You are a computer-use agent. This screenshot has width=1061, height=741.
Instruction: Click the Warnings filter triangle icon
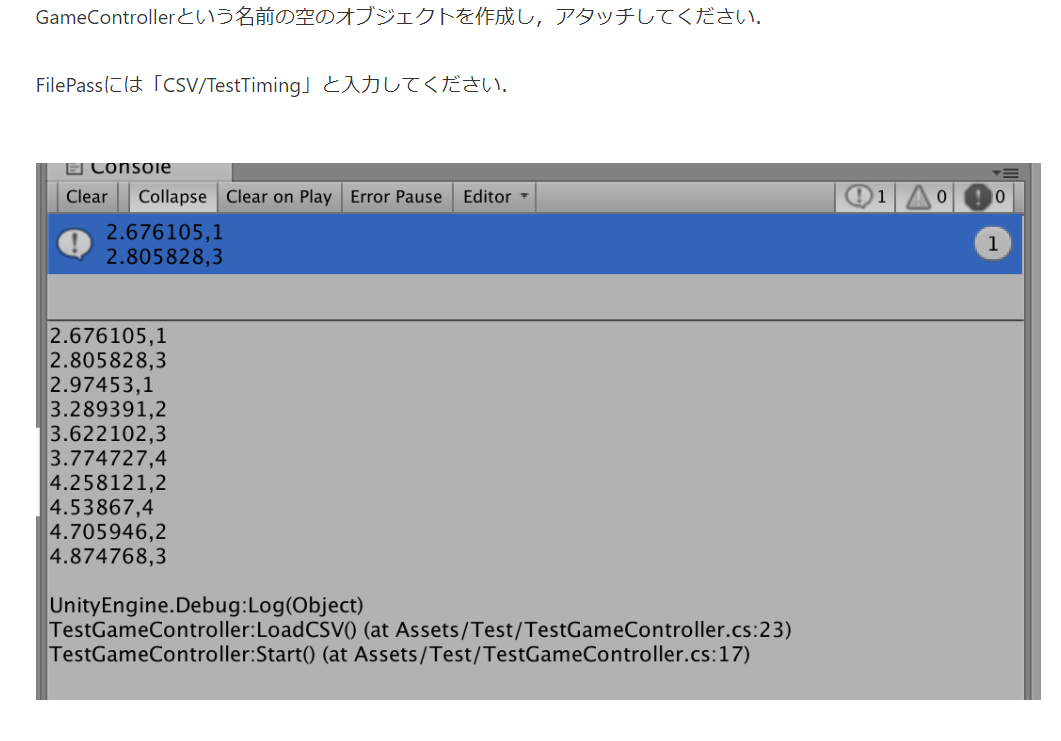click(x=919, y=196)
